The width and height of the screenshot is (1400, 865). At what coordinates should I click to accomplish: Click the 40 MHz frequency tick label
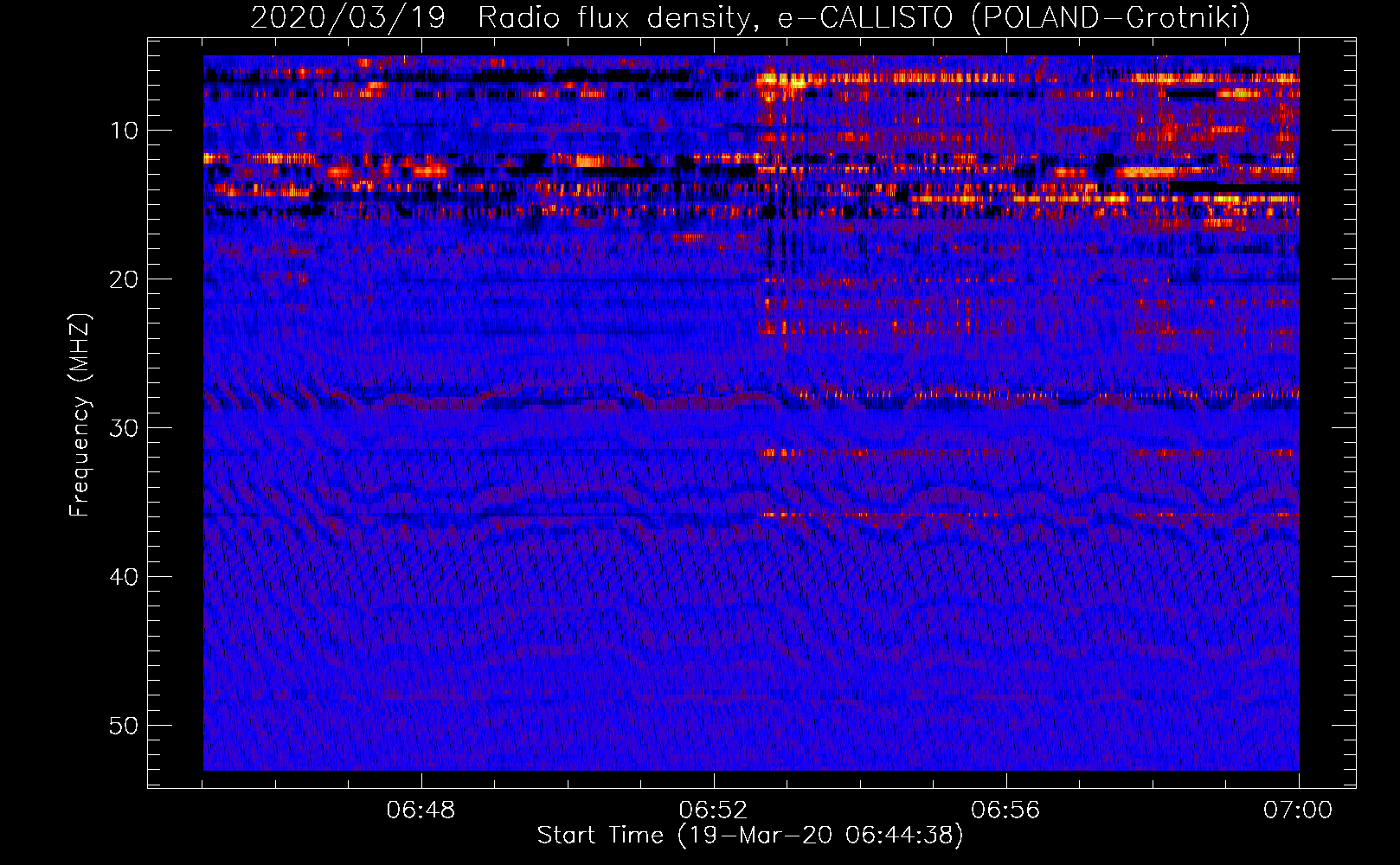[x=125, y=577]
